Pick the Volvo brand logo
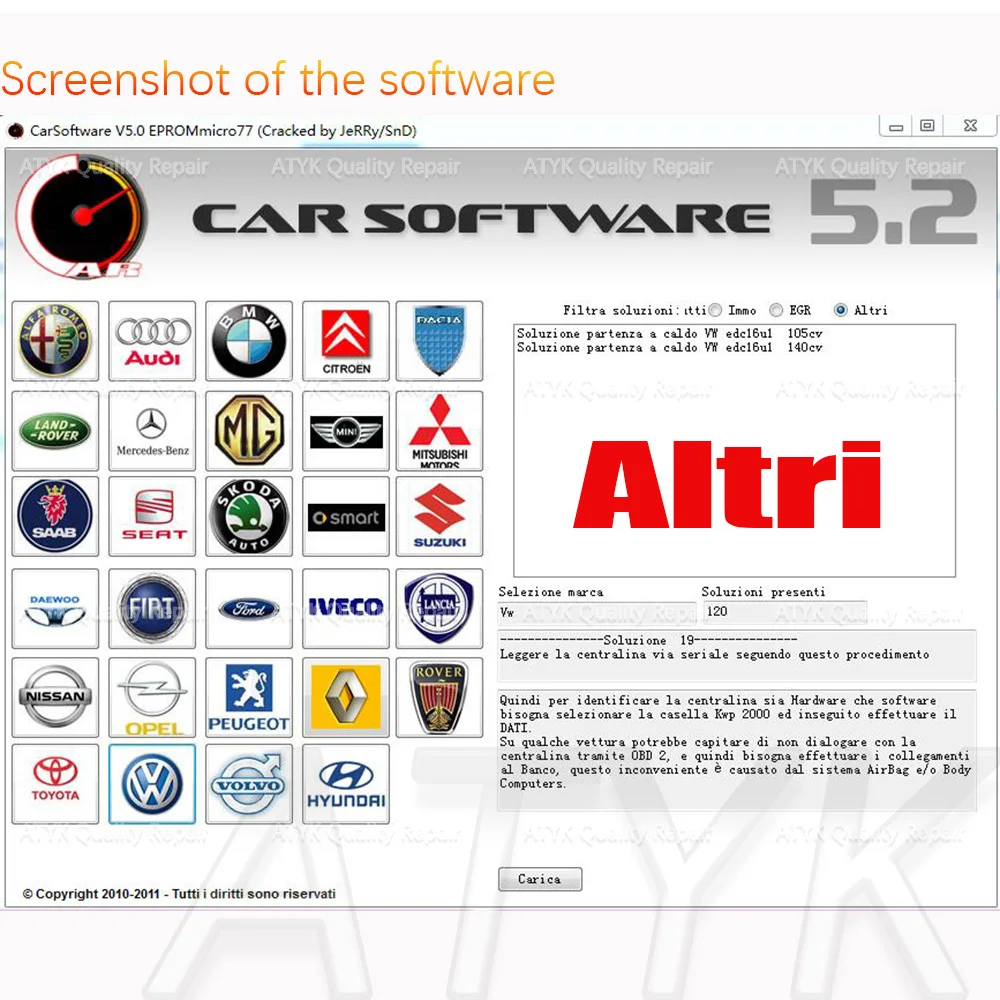This screenshot has width=1000, height=1000. (249, 784)
